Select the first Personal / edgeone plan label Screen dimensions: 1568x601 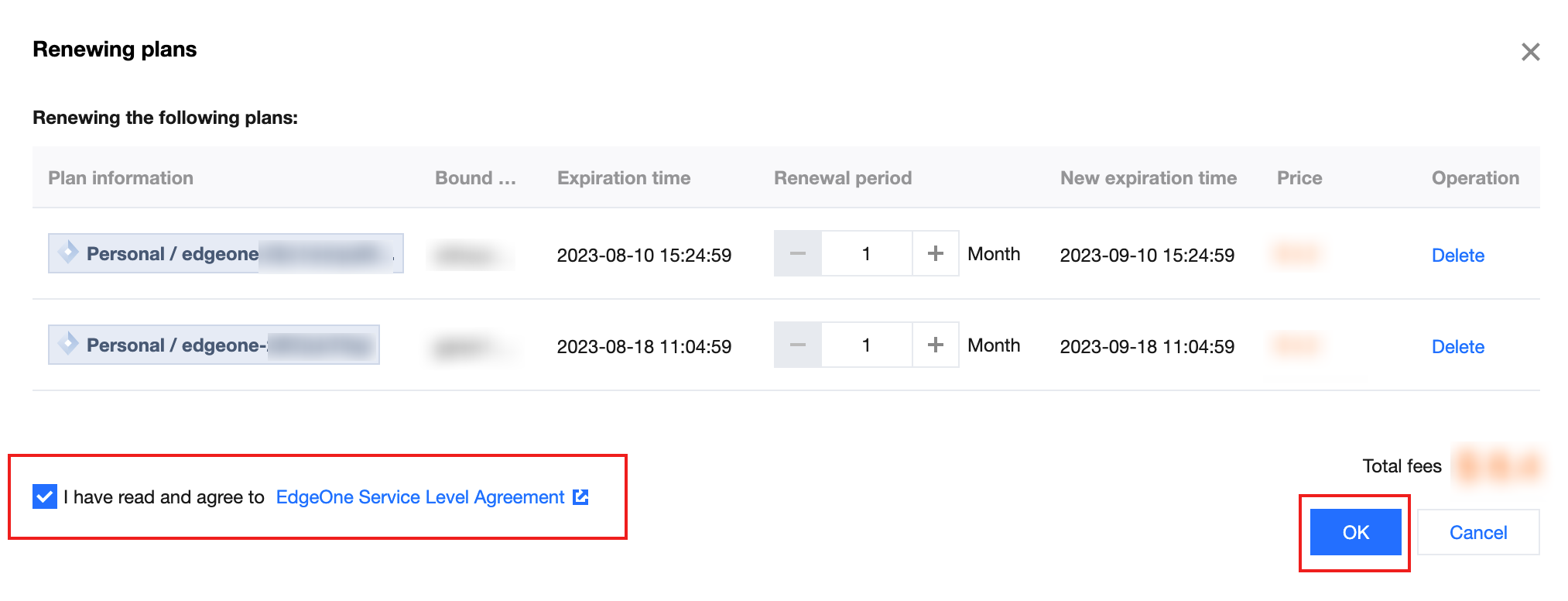[172, 254]
